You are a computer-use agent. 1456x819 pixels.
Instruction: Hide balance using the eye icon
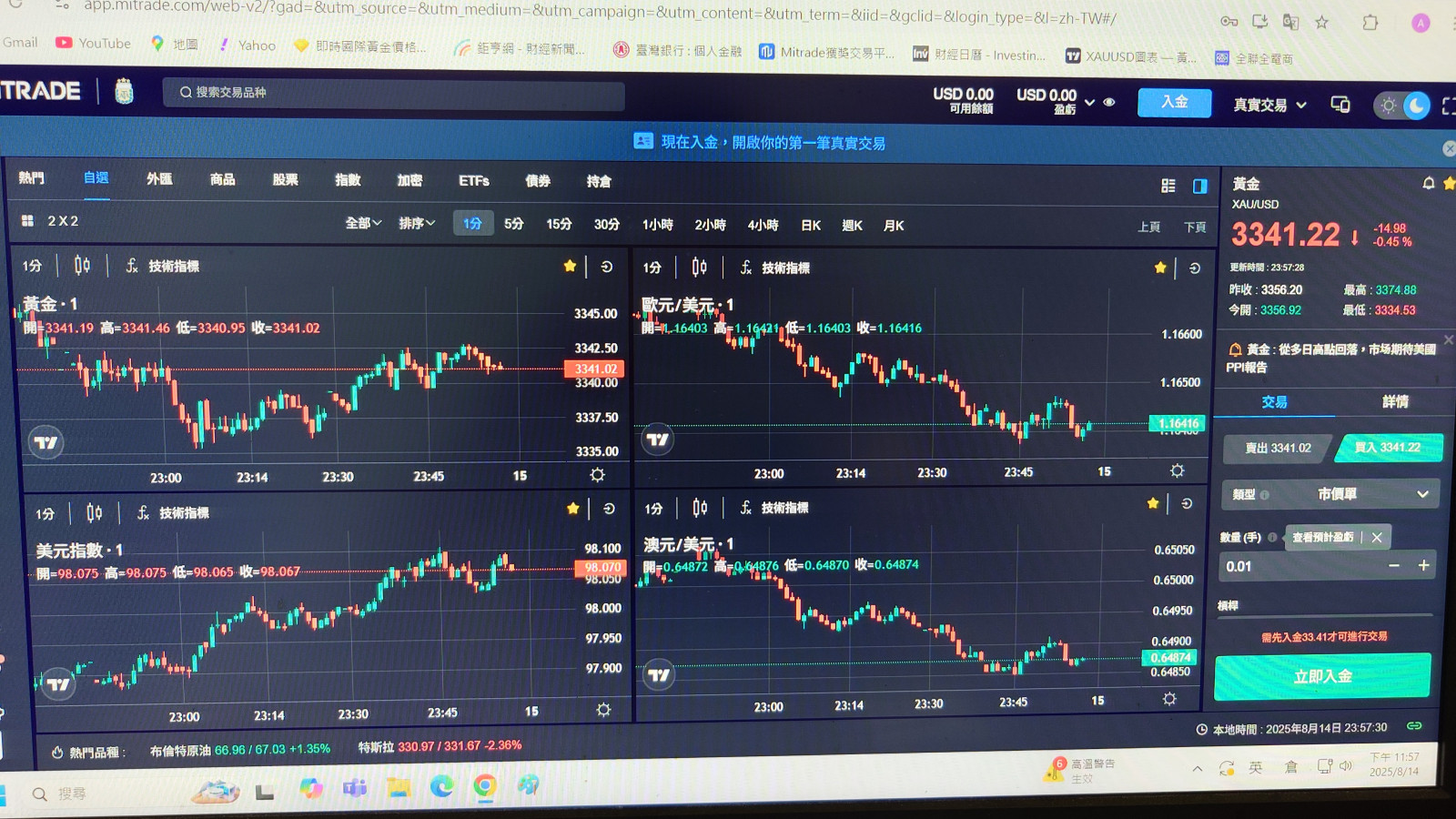(x=1109, y=102)
